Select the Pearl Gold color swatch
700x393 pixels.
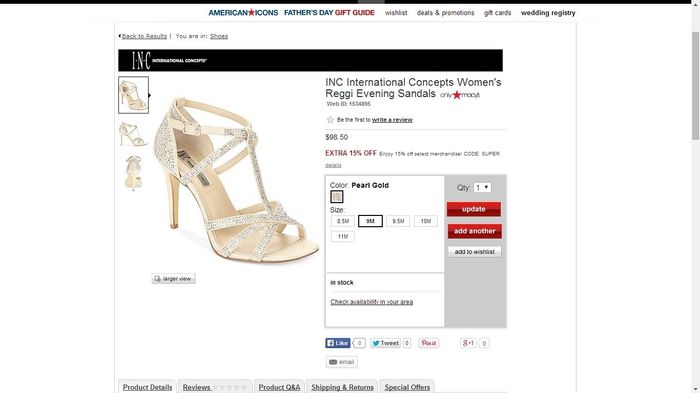[337, 196]
